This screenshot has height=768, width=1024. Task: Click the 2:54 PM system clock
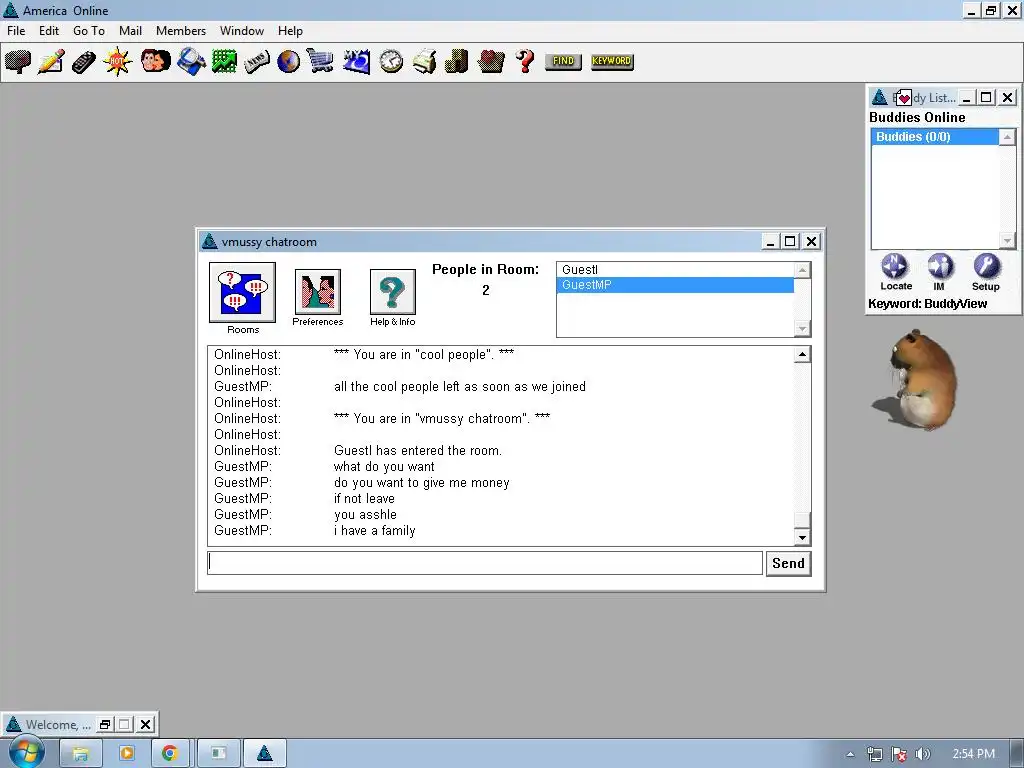coord(974,754)
